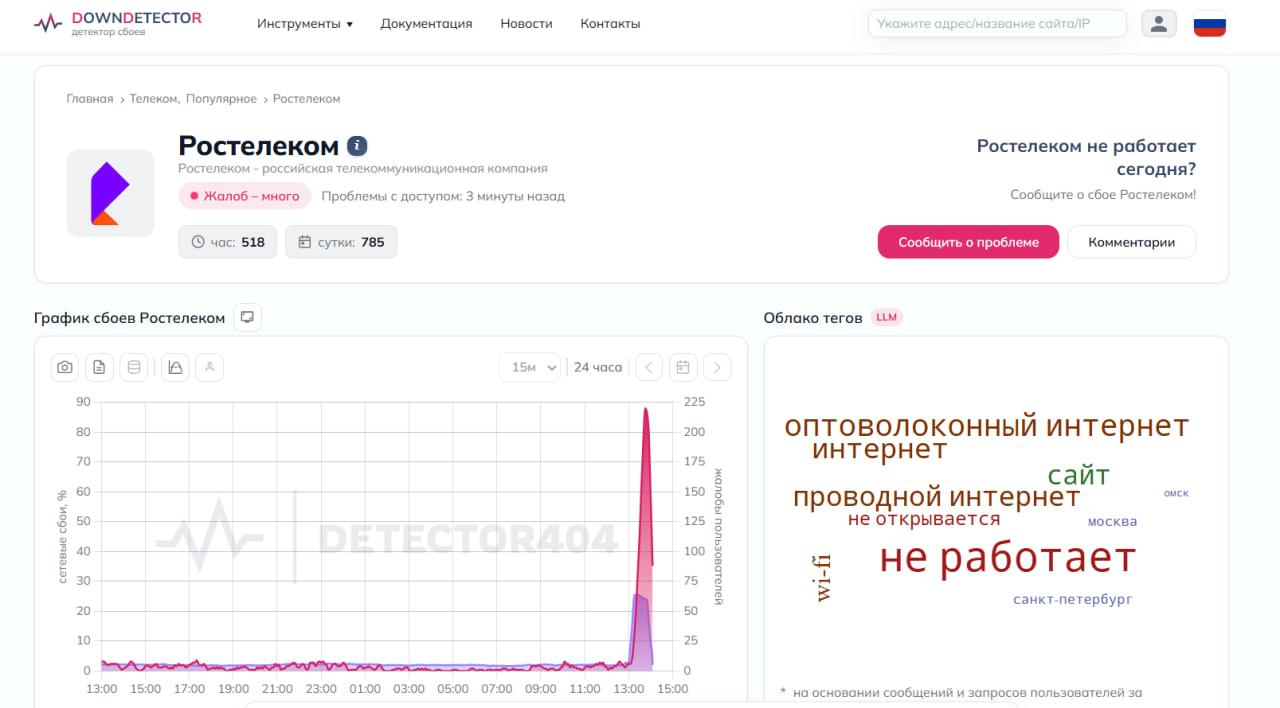Take chart screenshot with camera icon
1280x708 pixels.
pos(65,368)
